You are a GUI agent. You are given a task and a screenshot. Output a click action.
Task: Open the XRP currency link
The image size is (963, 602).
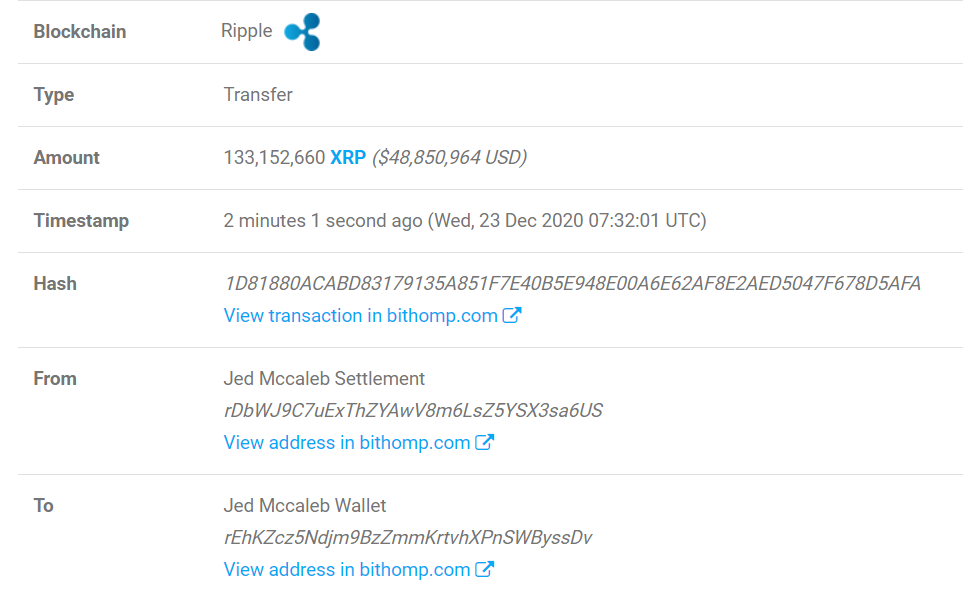348,158
